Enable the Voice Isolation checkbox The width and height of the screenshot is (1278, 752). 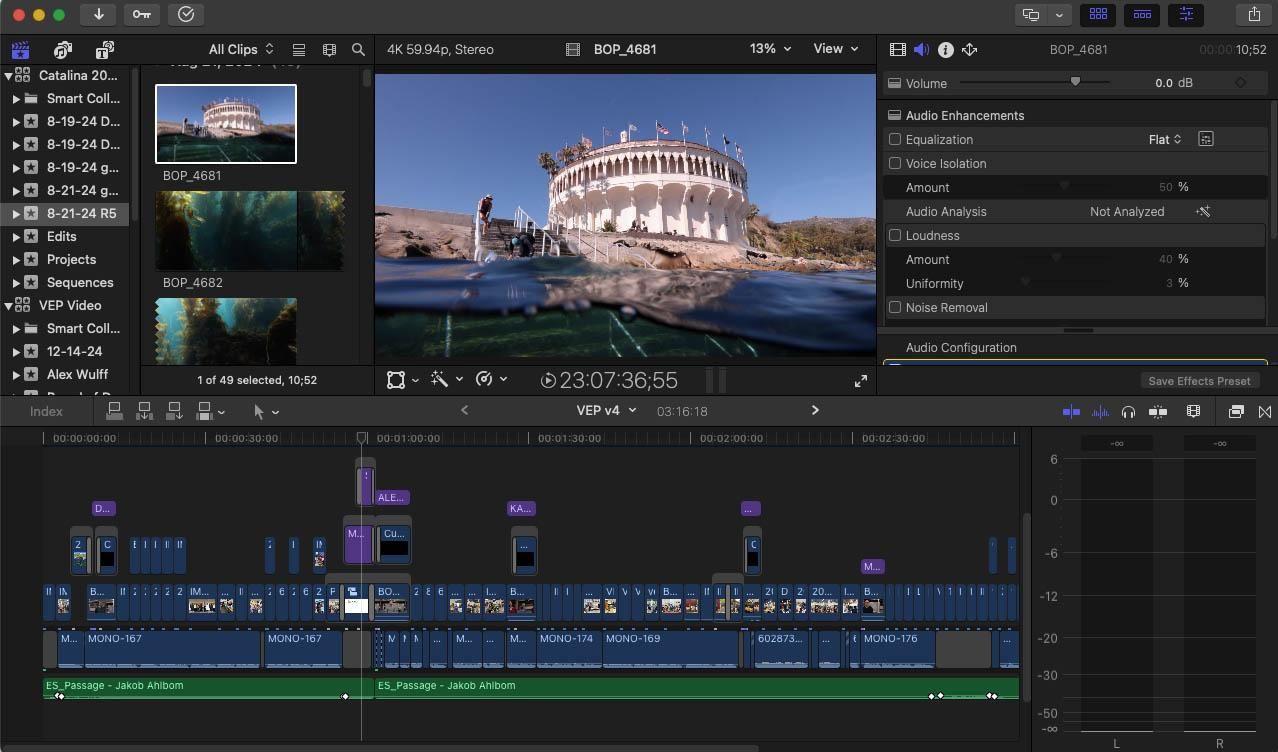(x=895, y=163)
